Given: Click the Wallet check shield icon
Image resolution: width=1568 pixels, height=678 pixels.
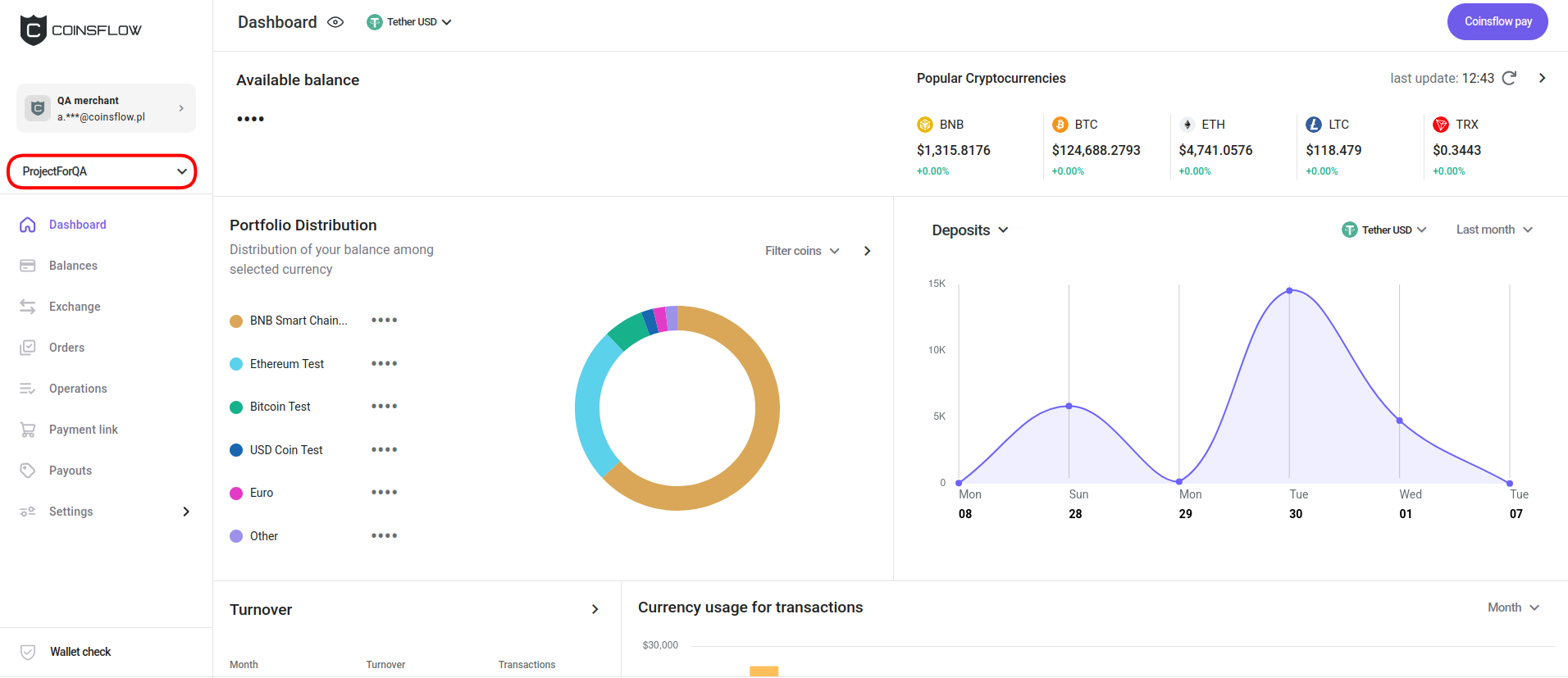Looking at the screenshot, I should coord(28,652).
